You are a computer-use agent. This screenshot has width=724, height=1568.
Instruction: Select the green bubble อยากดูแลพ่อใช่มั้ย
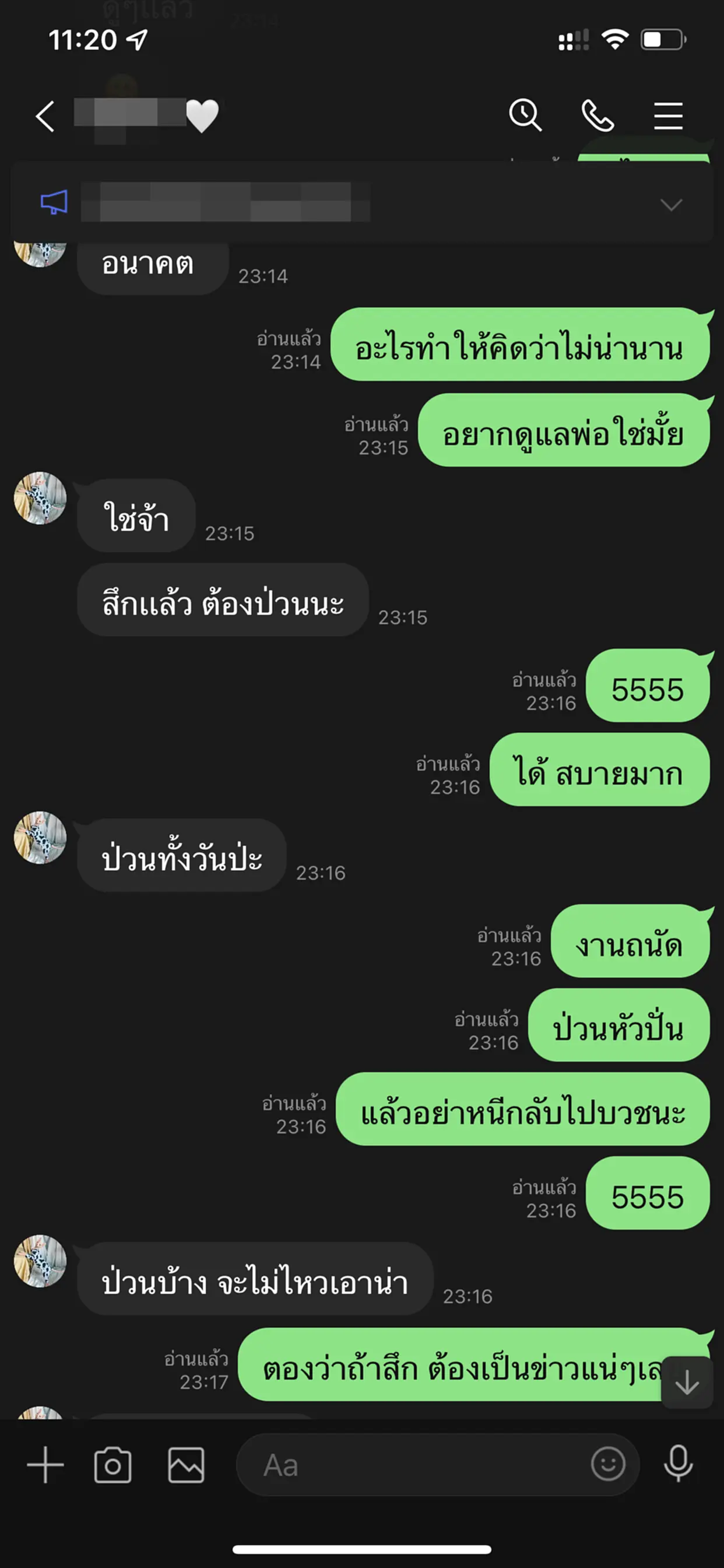pos(564,430)
